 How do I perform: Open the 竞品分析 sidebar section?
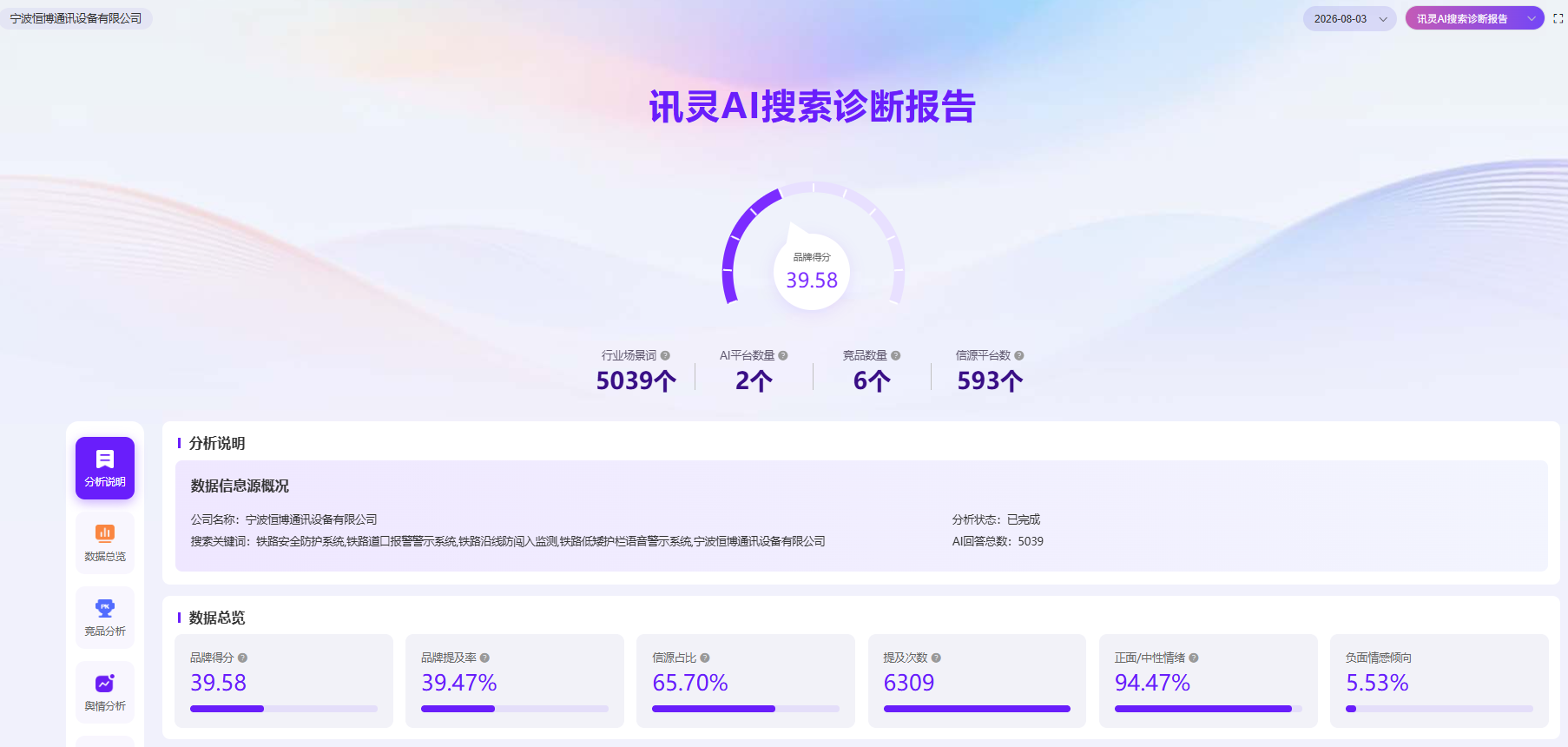pyautogui.click(x=105, y=618)
